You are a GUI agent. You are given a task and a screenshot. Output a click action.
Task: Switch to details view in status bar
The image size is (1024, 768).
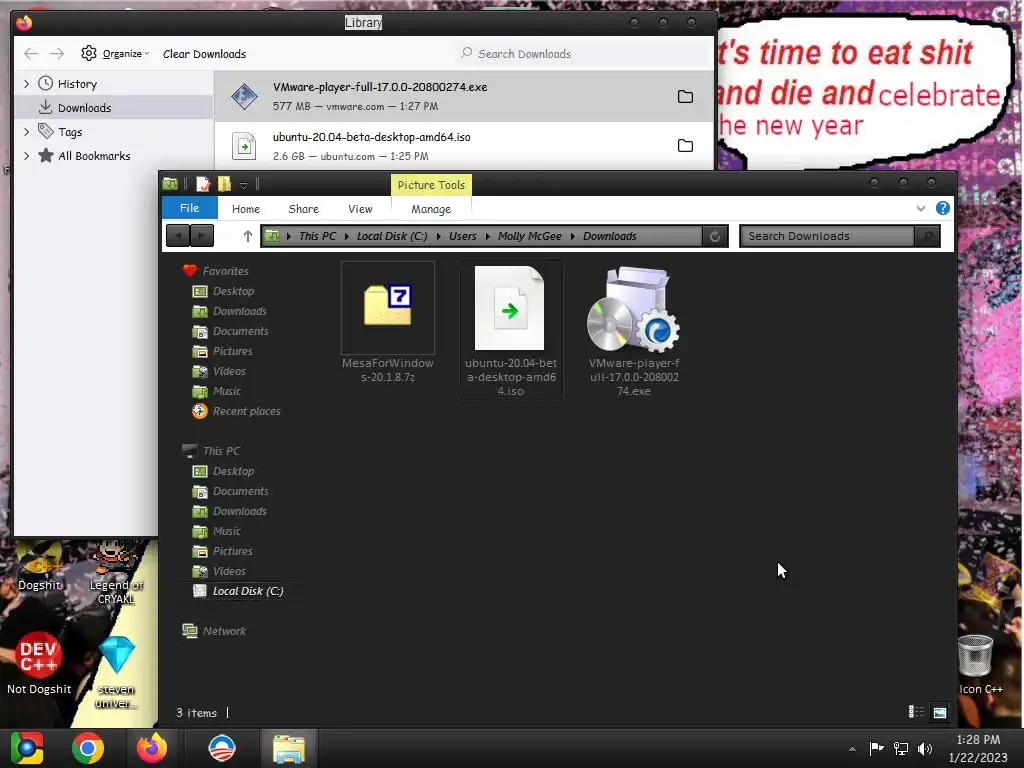tap(916, 712)
